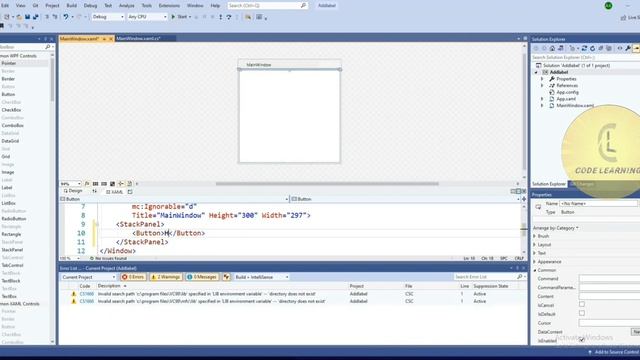This screenshot has height=360, width=640.
Task: Click Sync with Active Document icon
Action: click(x=584, y=48)
